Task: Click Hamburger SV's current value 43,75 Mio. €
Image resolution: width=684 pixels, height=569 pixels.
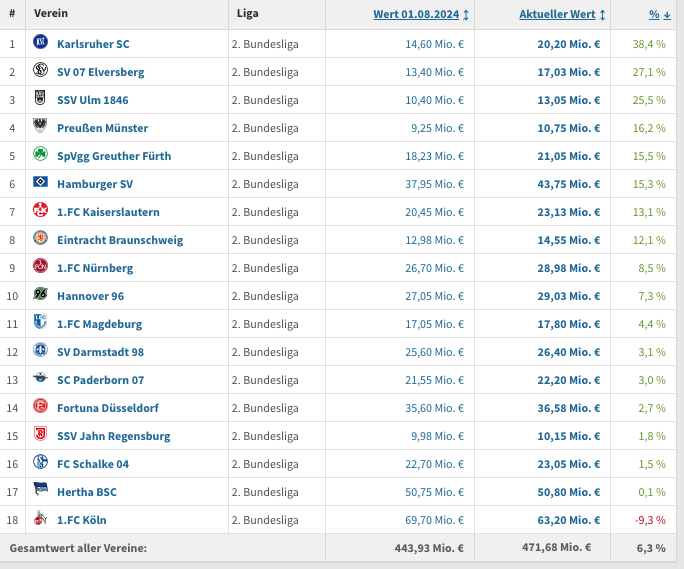Action: 569,184
